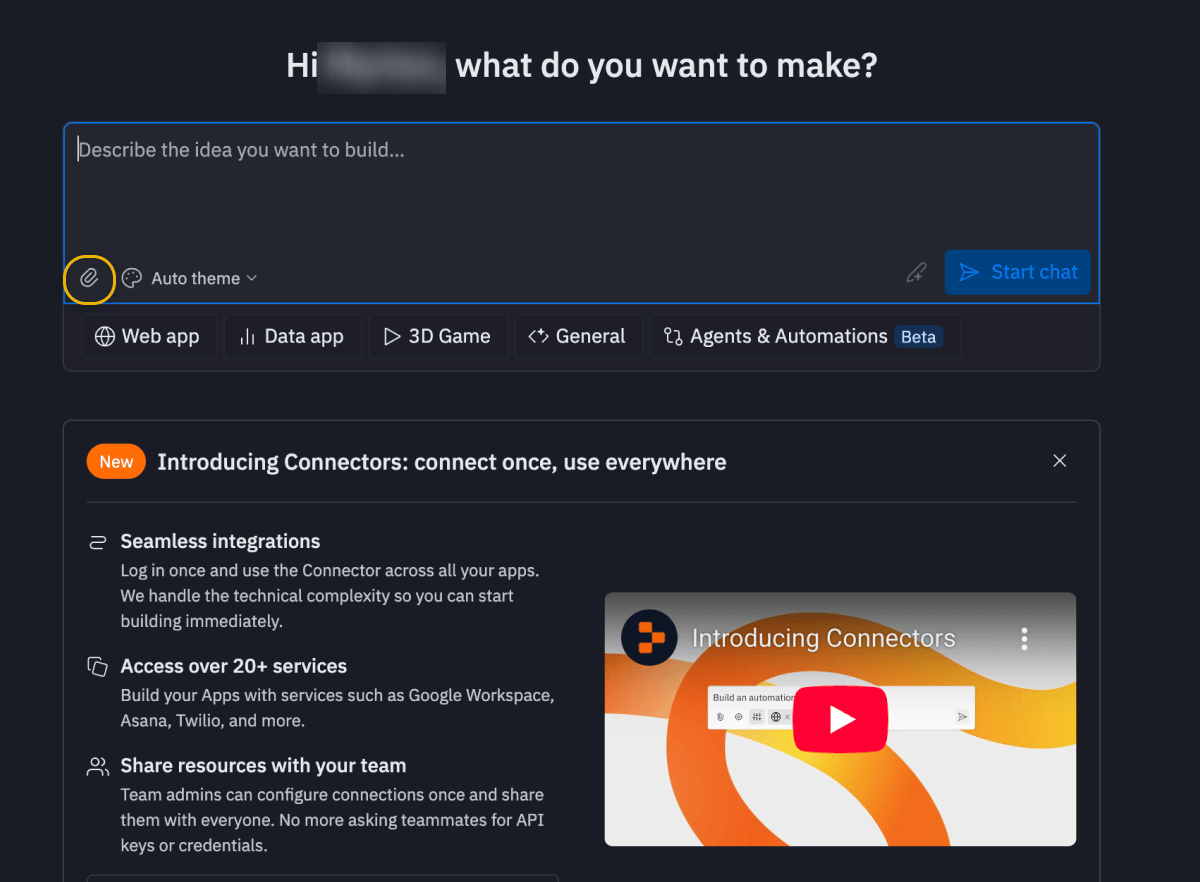Select the Data app category
This screenshot has width=1200, height=882.
292,336
